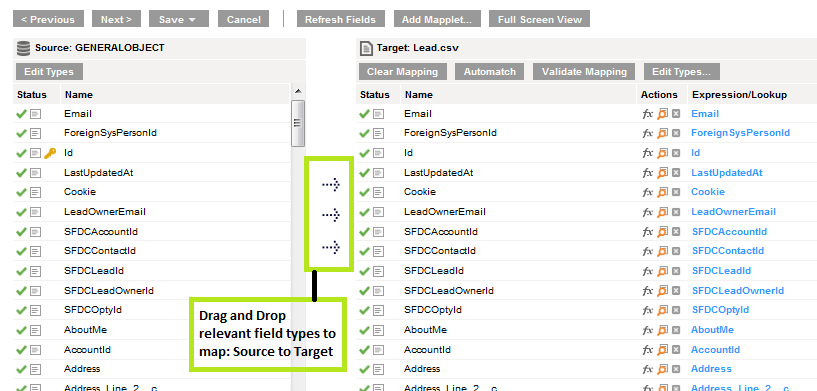Open the Save dropdown arrow
This screenshot has width=817, height=391.
click(192, 20)
